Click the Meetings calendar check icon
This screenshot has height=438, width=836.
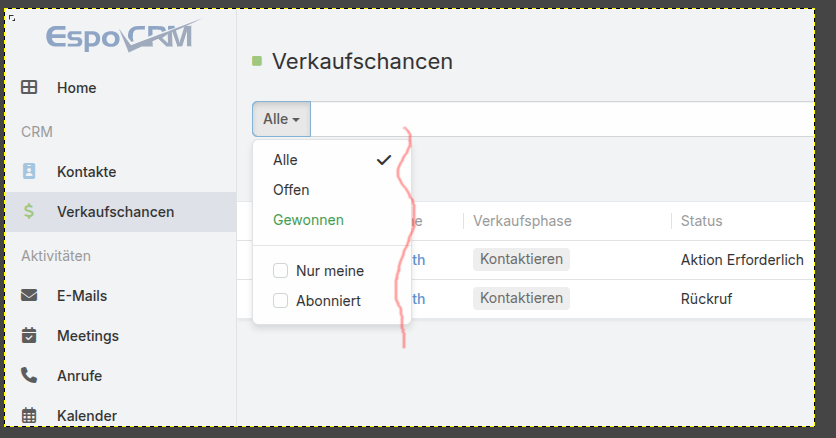[x=29, y=336]
